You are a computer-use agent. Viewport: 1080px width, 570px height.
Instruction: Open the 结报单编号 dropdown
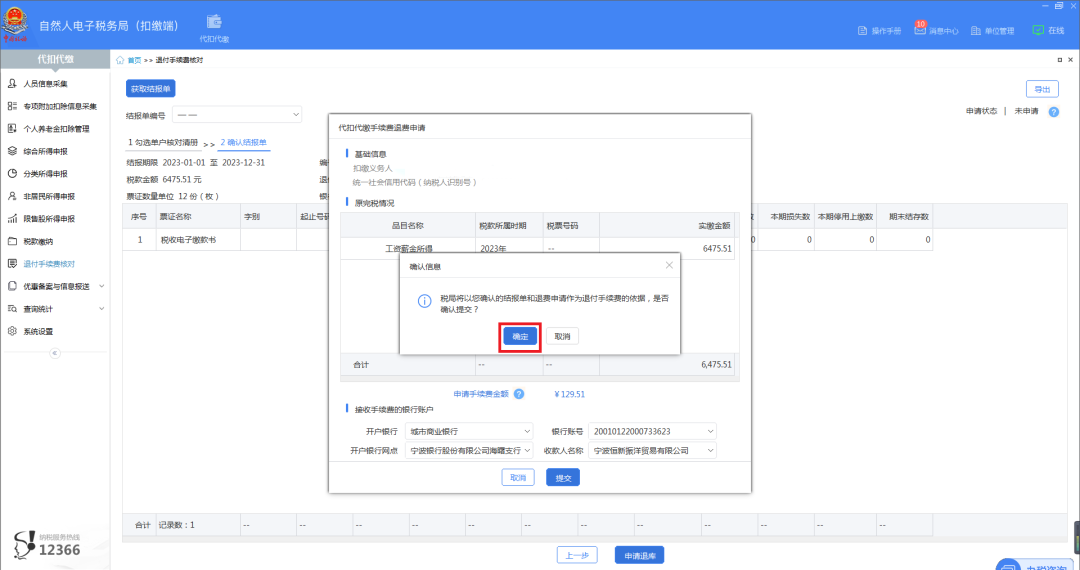237,115
